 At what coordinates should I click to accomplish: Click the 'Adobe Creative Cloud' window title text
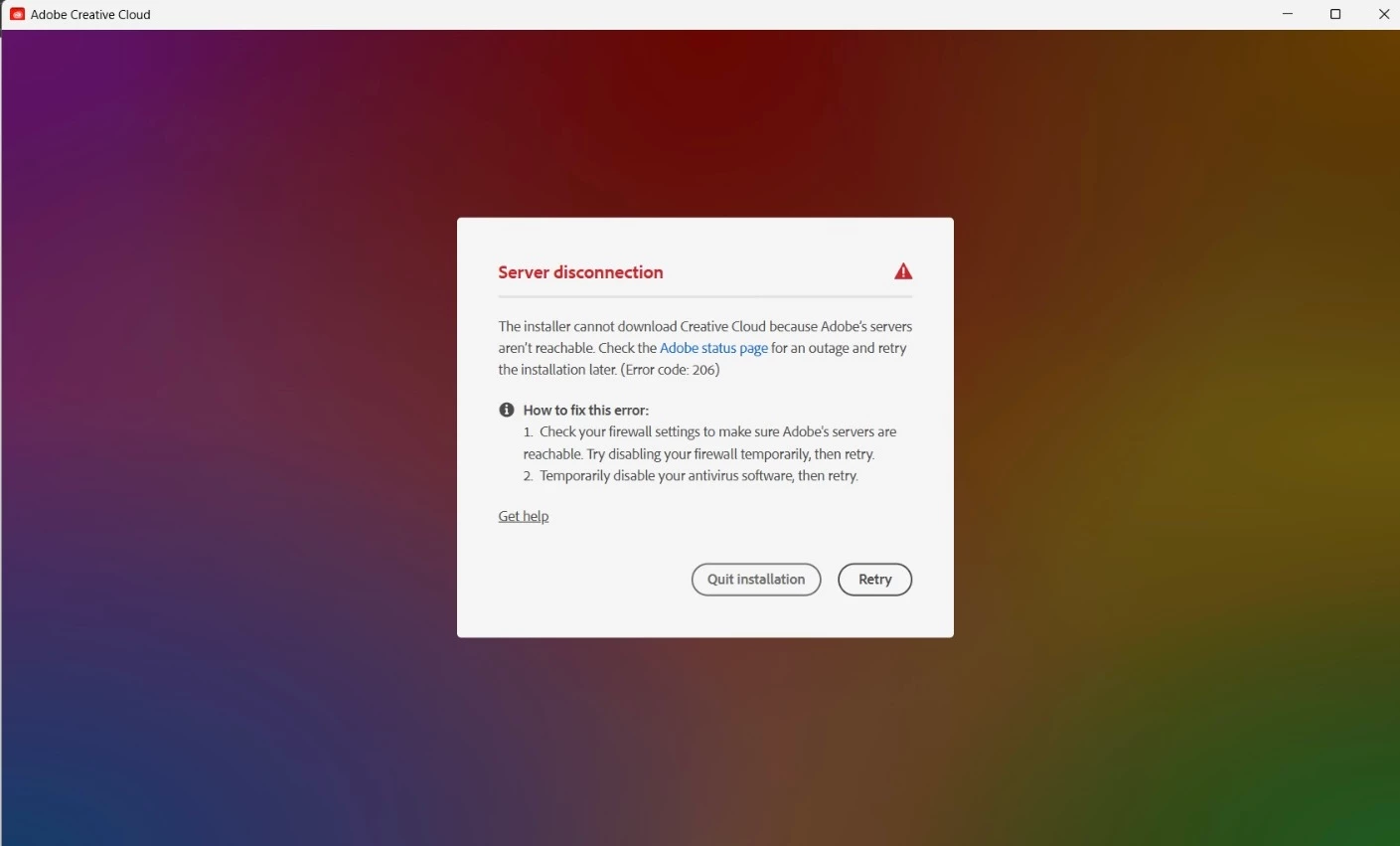coord(90,14)
